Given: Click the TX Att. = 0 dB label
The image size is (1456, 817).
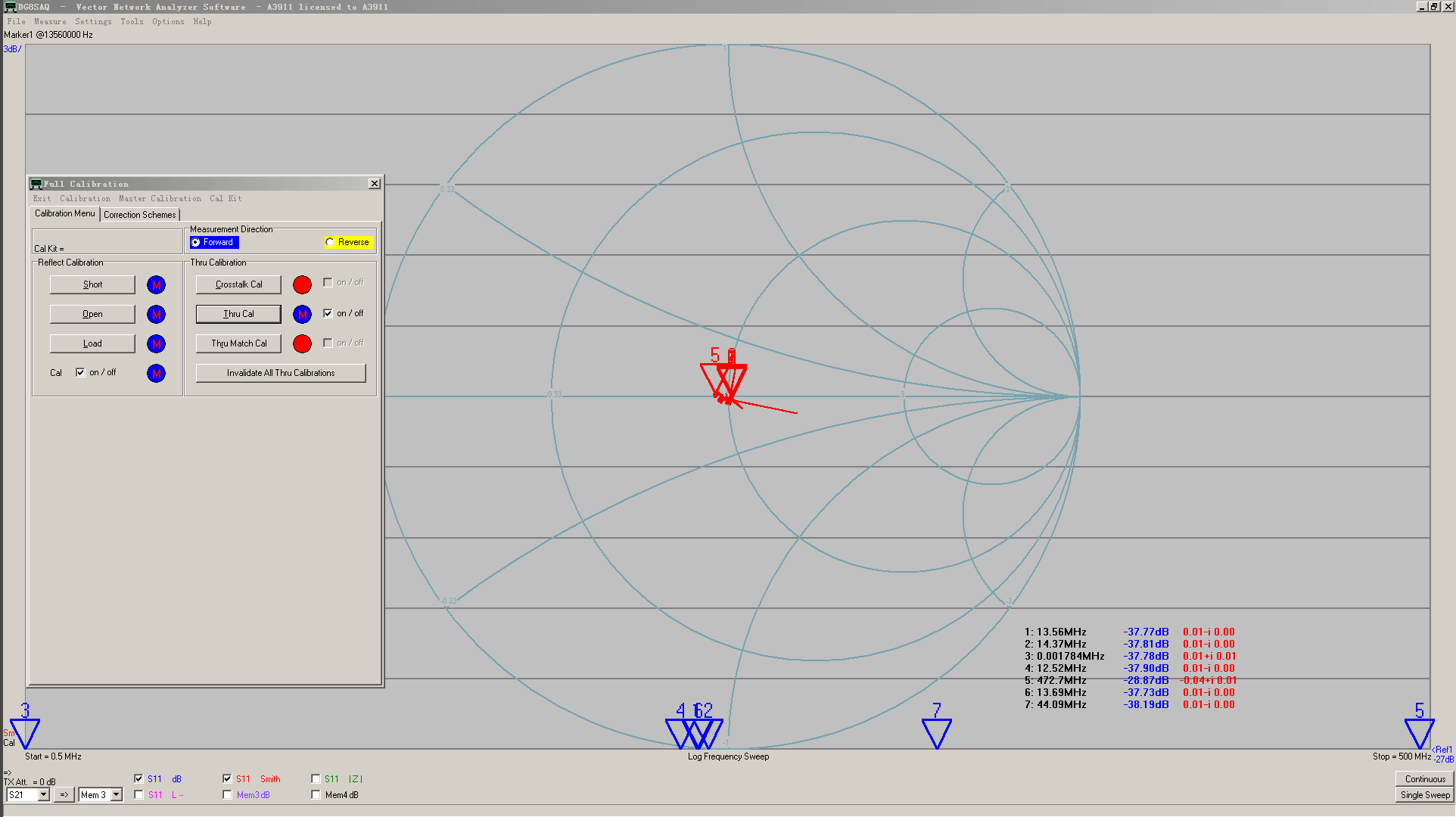Looking at the screenshot, I should 30,782.
